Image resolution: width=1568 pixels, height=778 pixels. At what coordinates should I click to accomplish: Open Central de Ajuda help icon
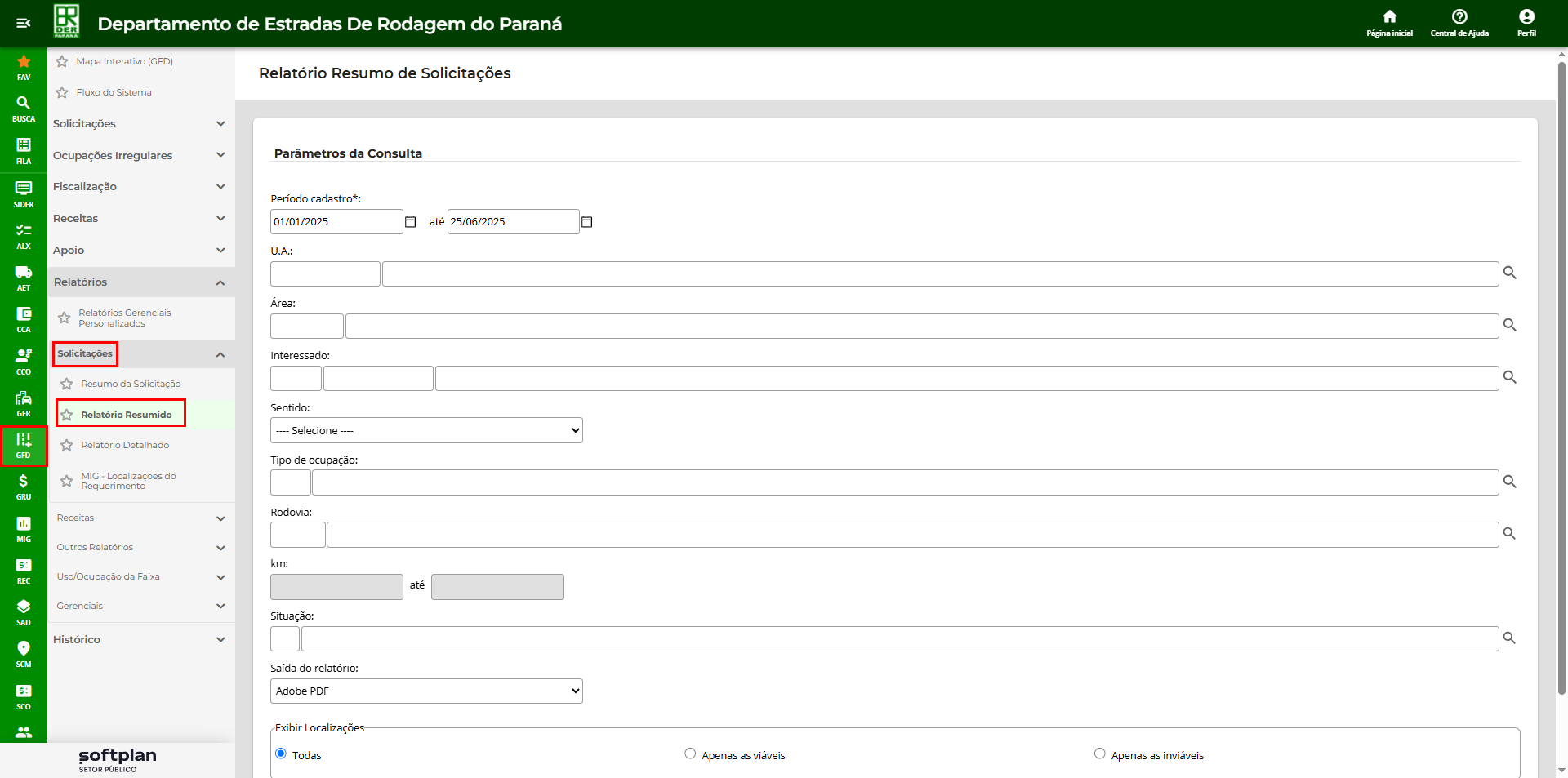point(1459,22)
